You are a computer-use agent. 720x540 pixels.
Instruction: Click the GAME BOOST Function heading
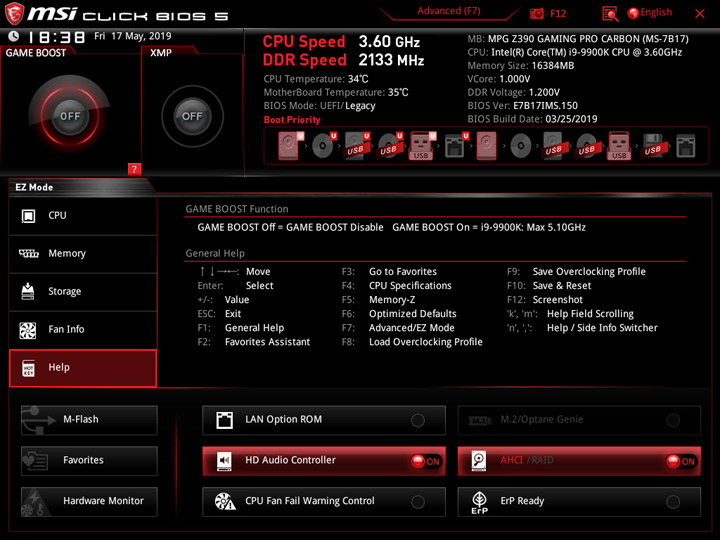(x=237, y=209)
